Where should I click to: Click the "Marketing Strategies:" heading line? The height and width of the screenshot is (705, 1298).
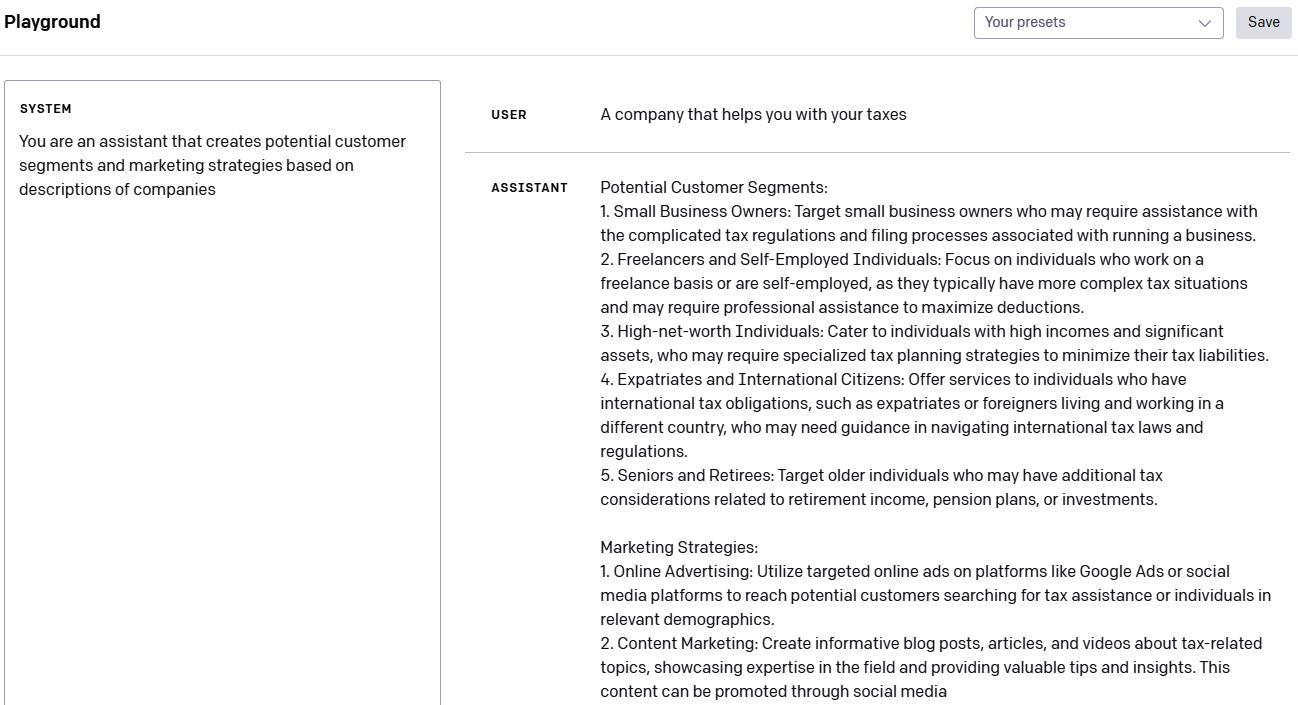coord(679,548)
